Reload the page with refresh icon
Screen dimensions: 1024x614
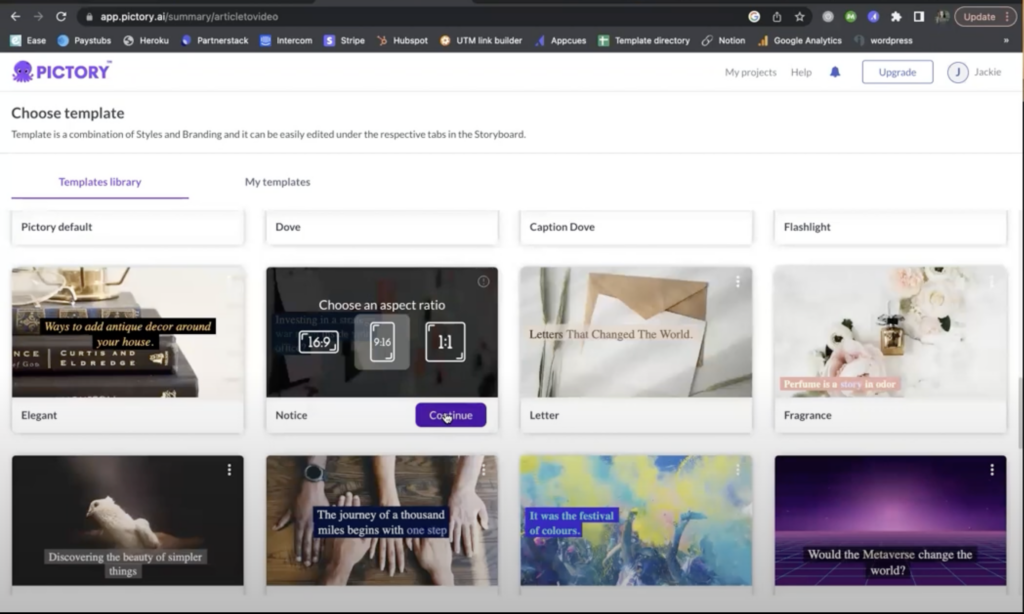(61, 16)
